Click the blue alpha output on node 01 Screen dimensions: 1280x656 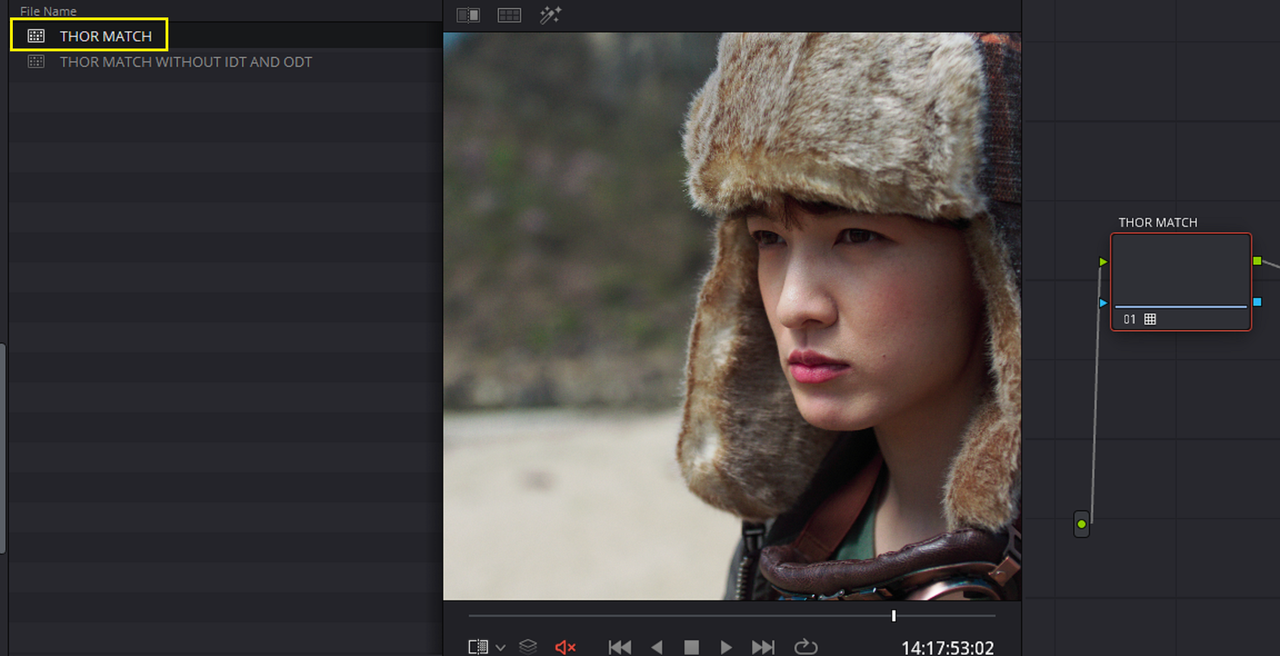[x=1257, y=301]
